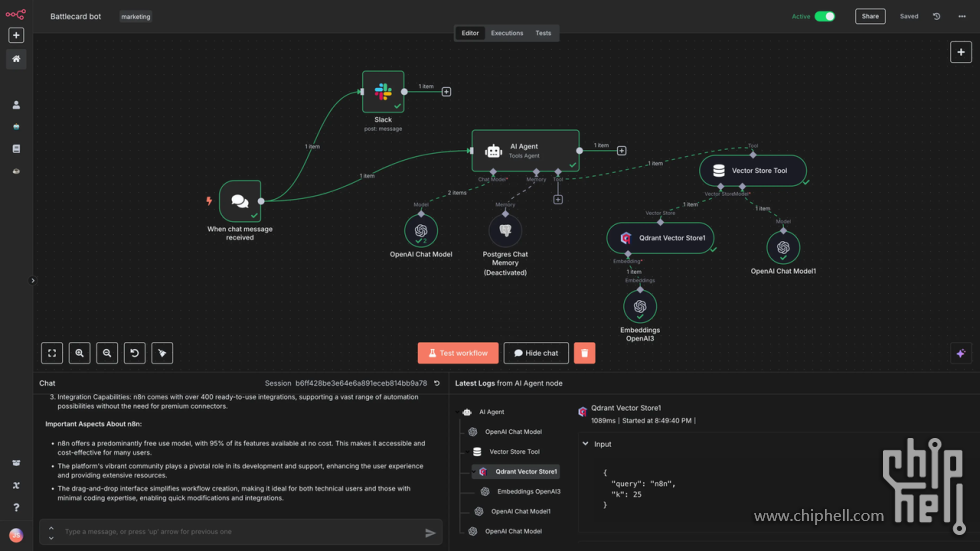Tidy up workflow nodes button

click(x=162, y=353)
